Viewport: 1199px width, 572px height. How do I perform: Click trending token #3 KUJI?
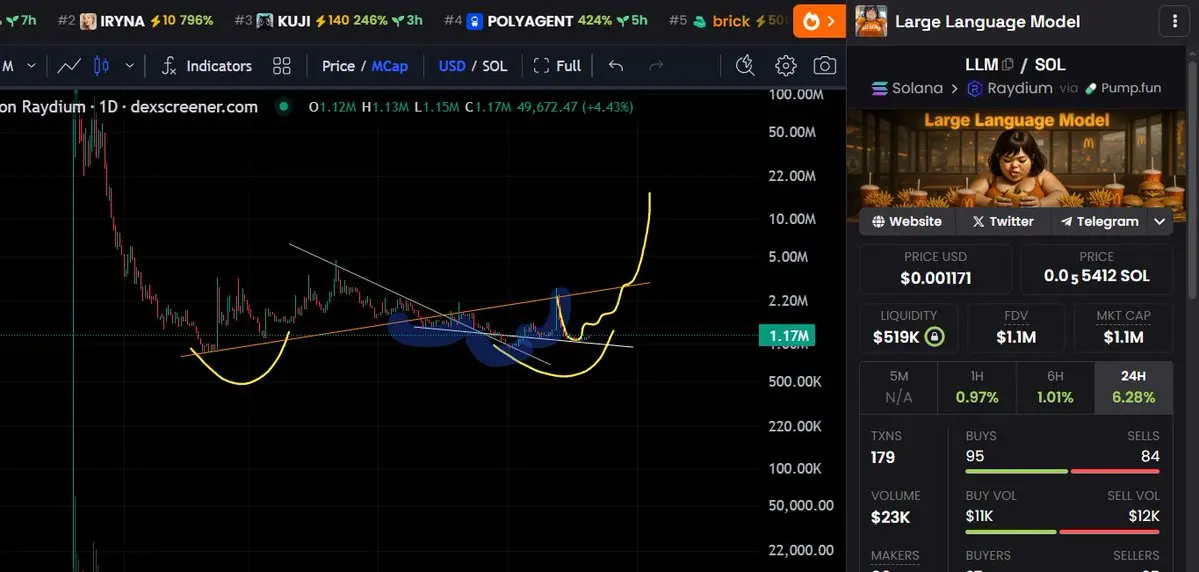coord(328,21)
